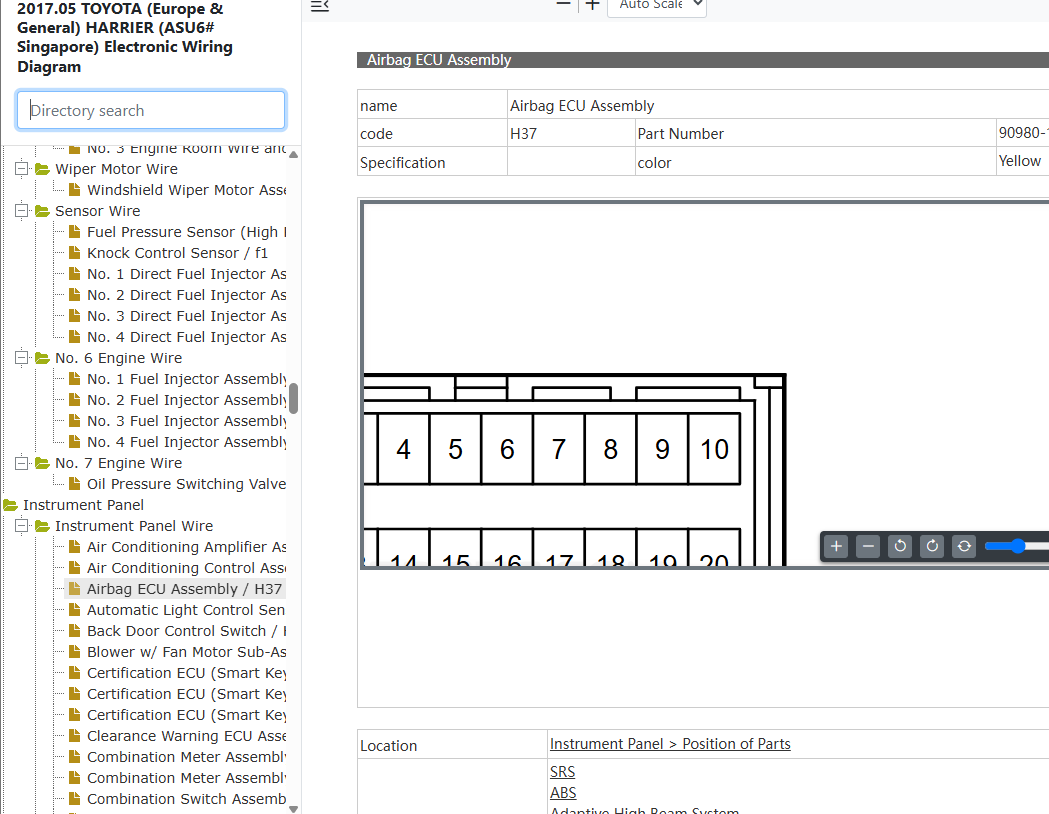
Task: Zoom out using the top toolbar minus
Action: (x=563, y=5)
